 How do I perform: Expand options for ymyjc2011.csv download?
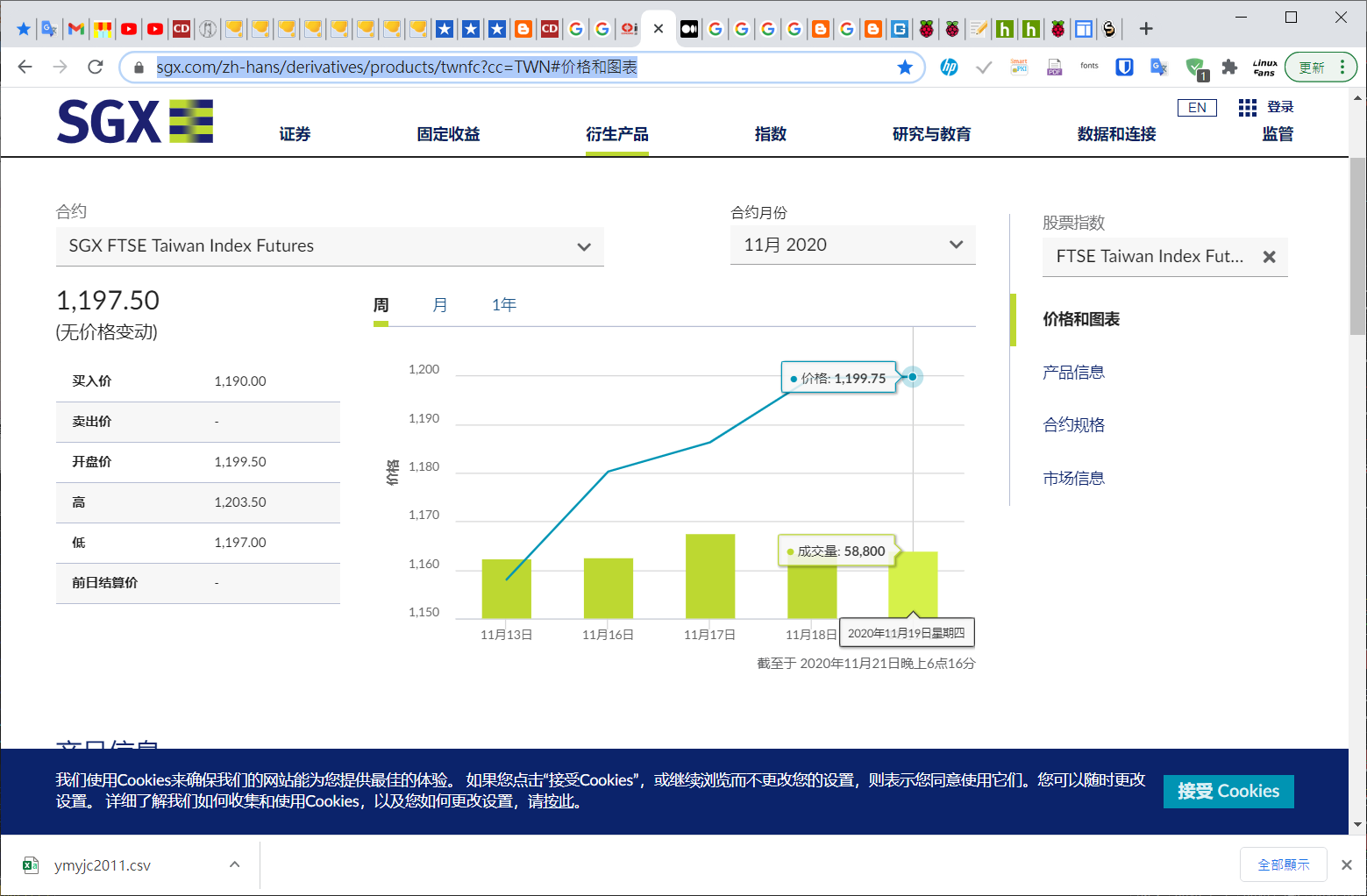(235, 864)
